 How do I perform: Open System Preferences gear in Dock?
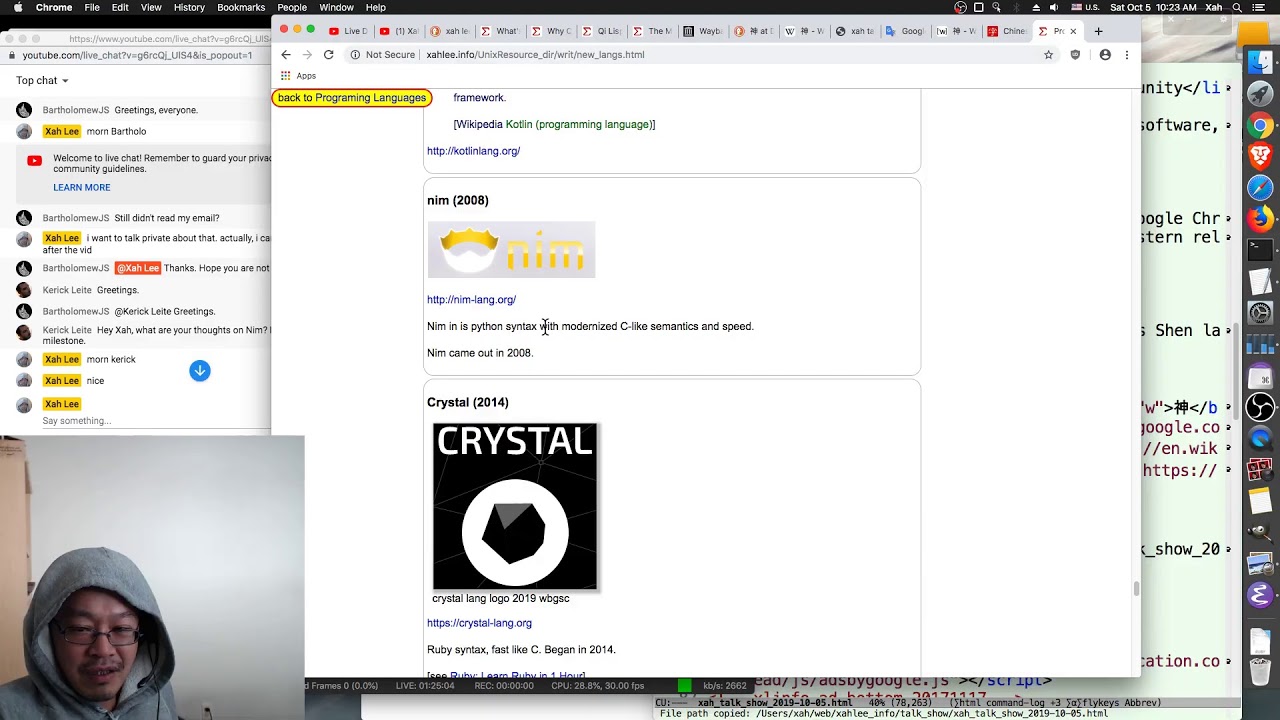pyautogui.click(x=1260, y=313)
